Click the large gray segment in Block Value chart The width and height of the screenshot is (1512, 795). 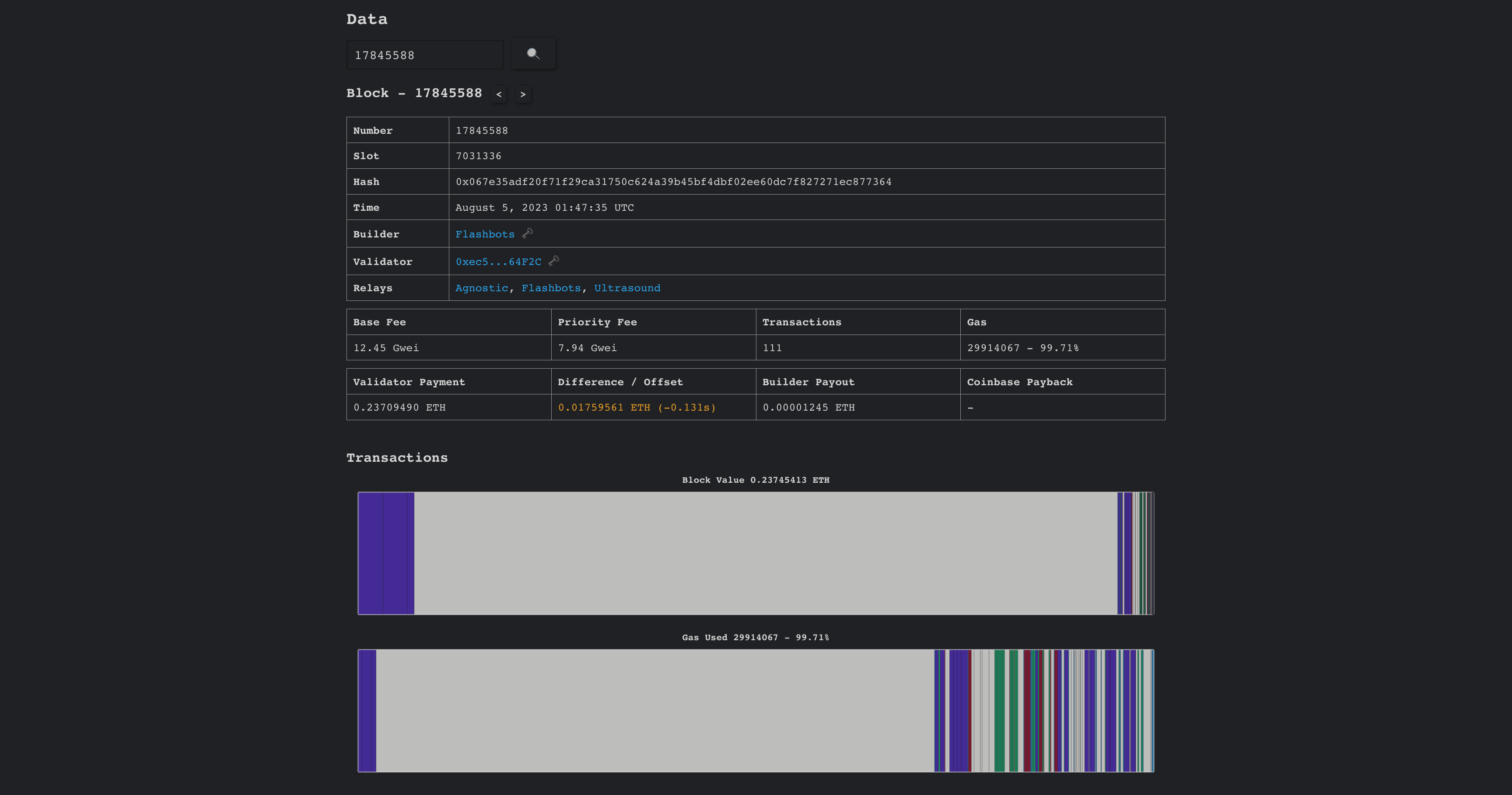click(x=765, y=553)
